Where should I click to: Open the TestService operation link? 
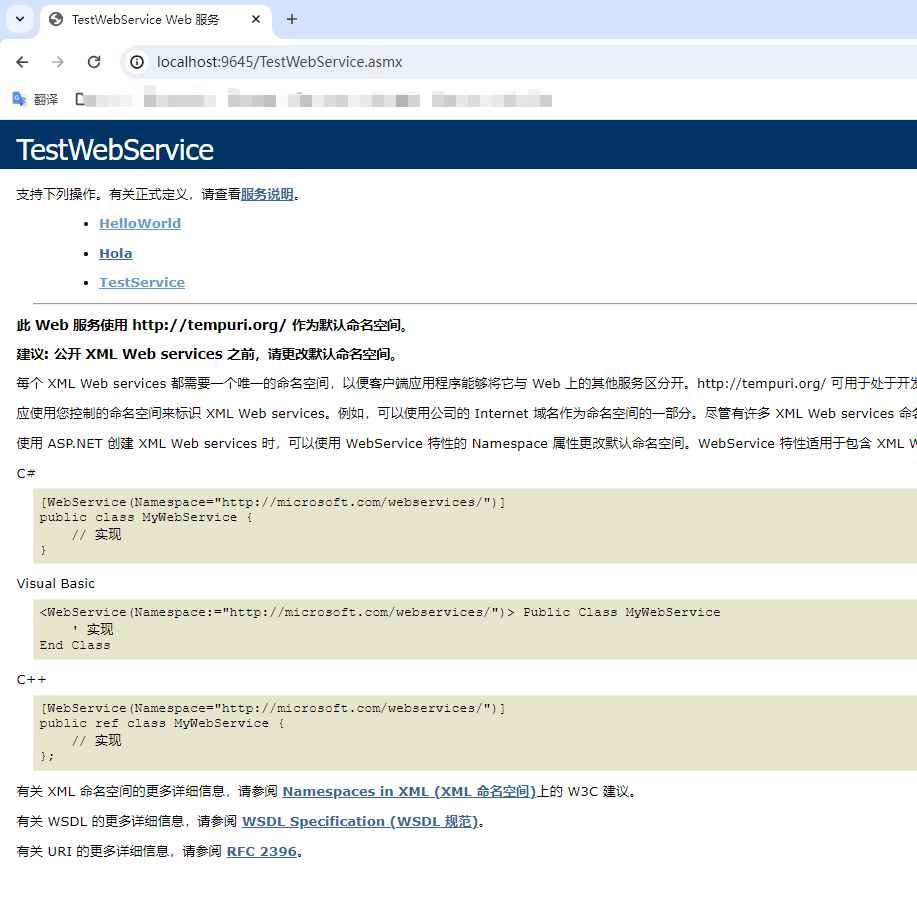point(142,283)
